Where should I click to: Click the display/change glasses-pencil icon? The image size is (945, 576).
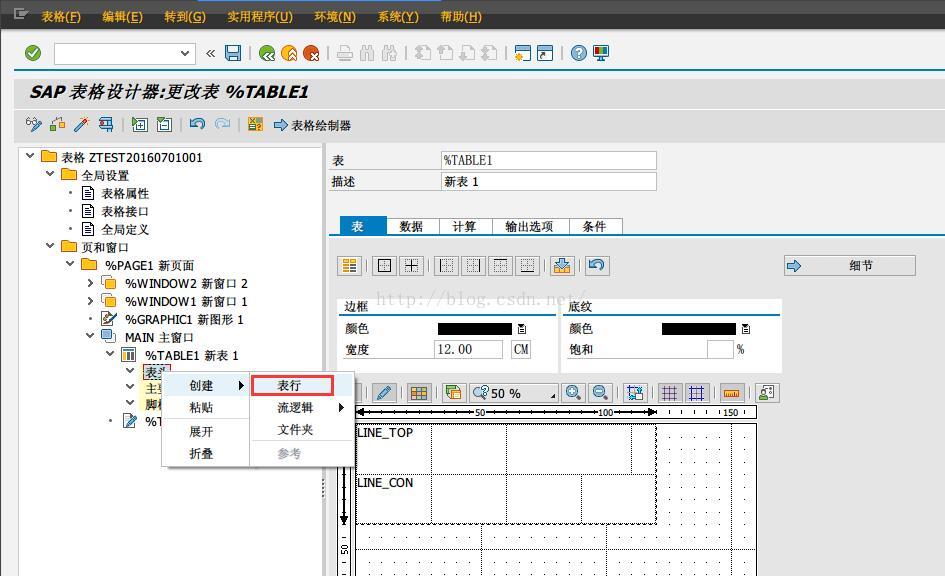(x=33, y=125)
